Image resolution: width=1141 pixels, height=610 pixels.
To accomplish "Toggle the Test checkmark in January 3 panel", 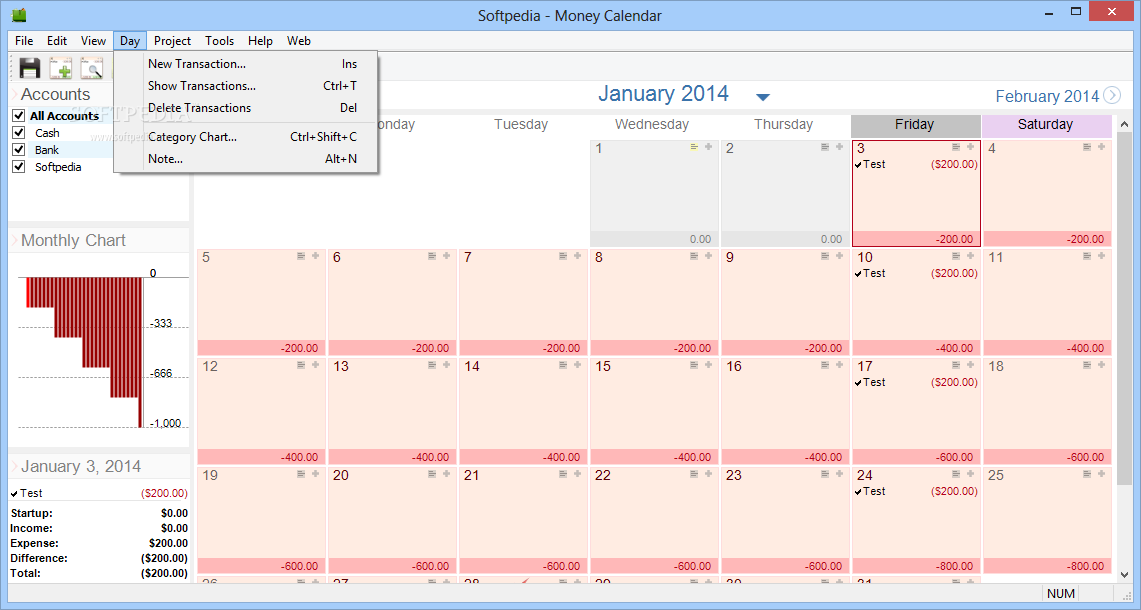I will point(15,494).
